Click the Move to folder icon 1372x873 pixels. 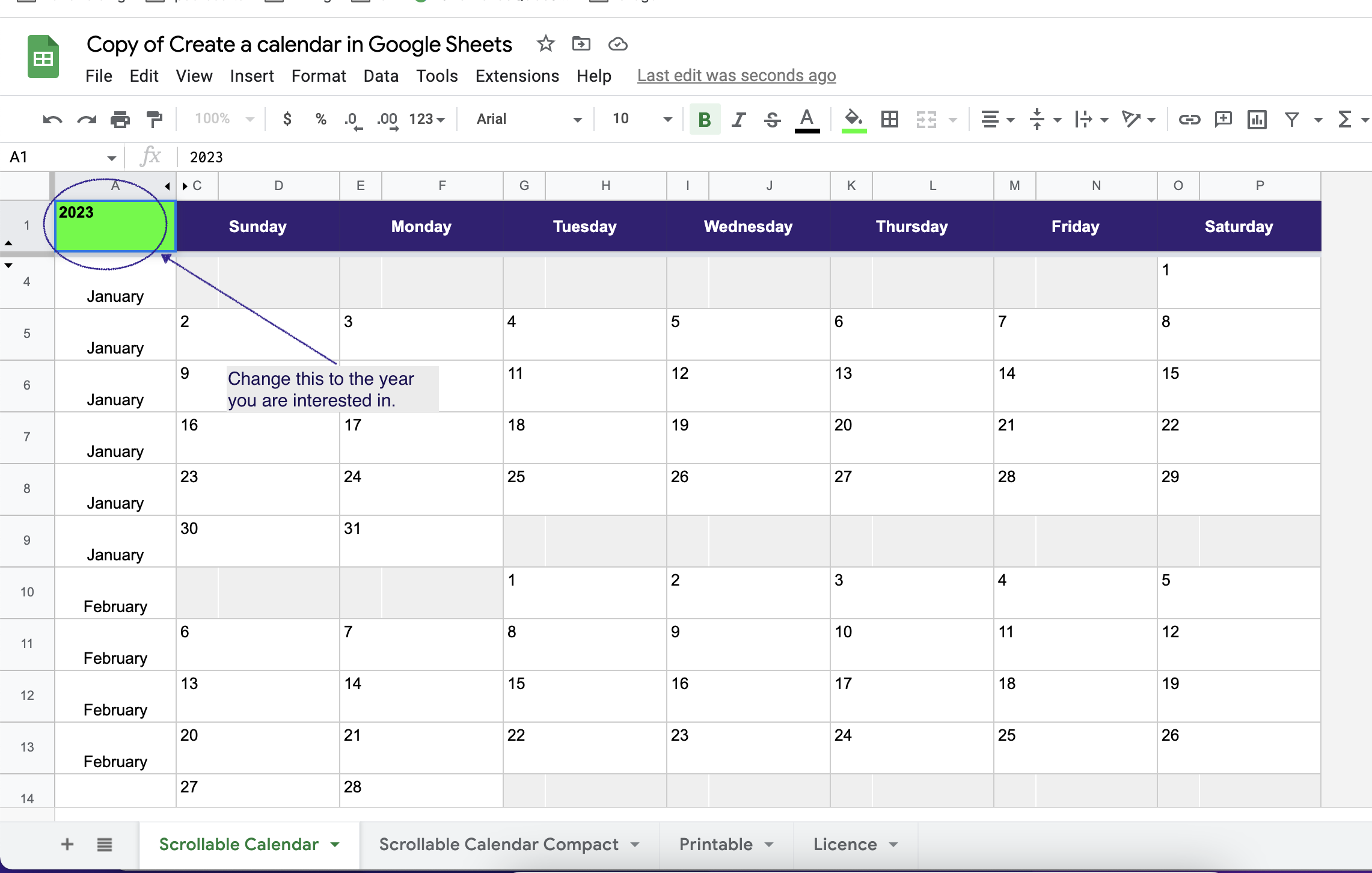pos(581,44)
